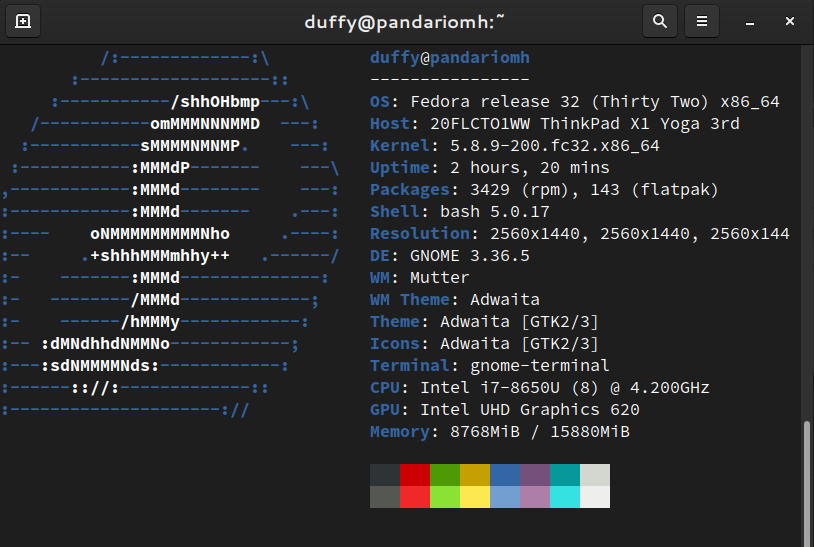Open the terminal search tool
The width and height of the screenshot is (814, 547).
tap(659, 21)
